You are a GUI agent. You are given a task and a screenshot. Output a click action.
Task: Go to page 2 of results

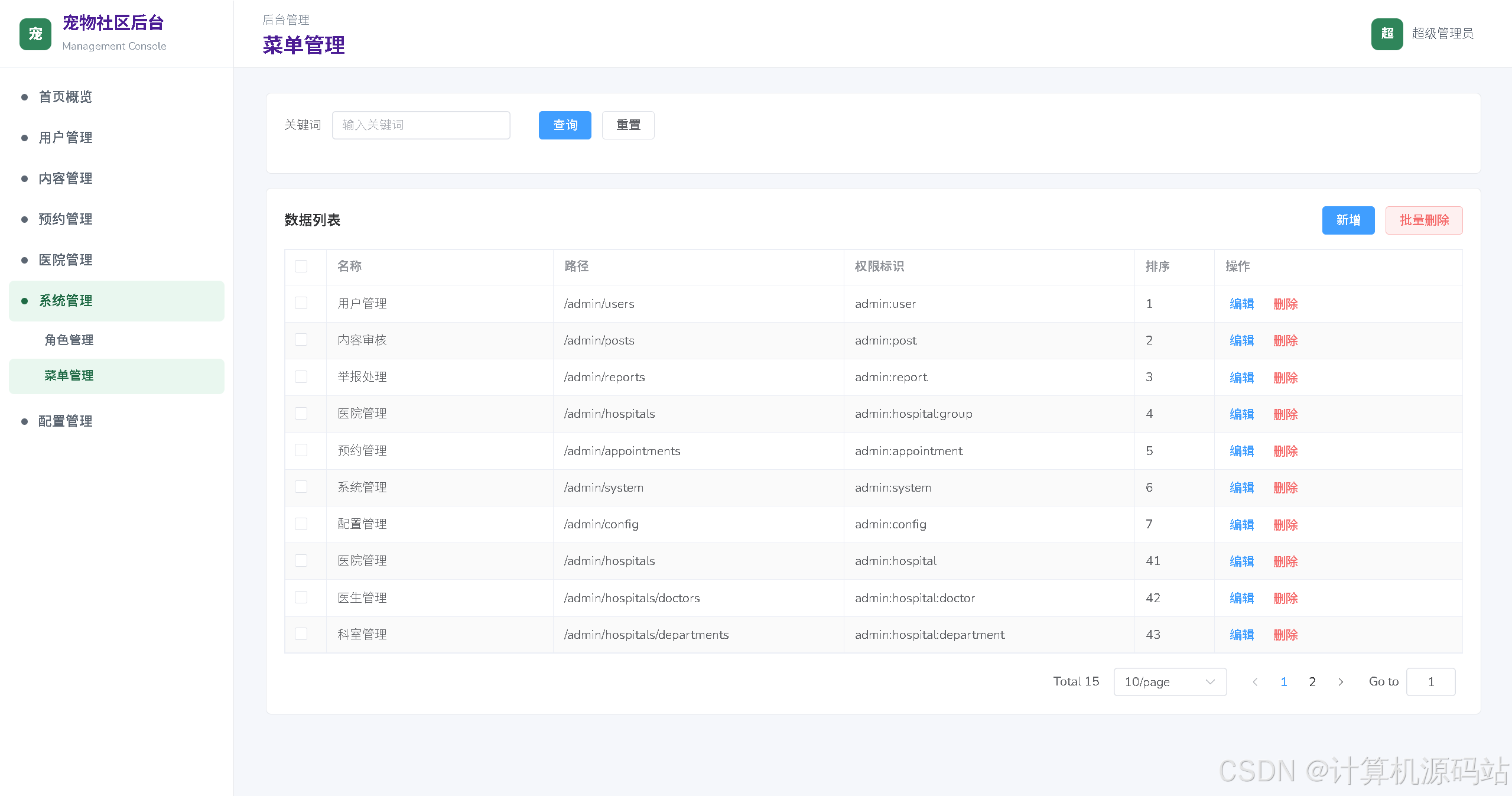point(1312,682)
